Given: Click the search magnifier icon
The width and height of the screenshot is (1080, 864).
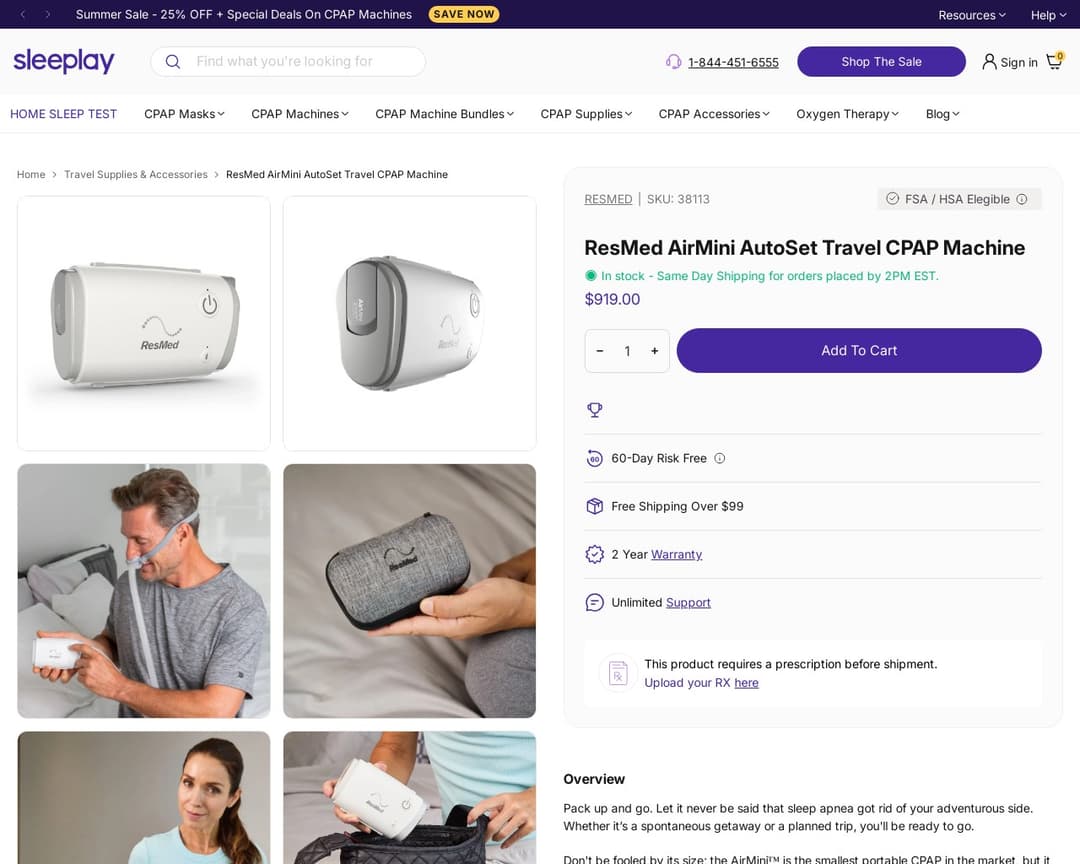Looking at the screenshot, I should [x=172, y=61].
